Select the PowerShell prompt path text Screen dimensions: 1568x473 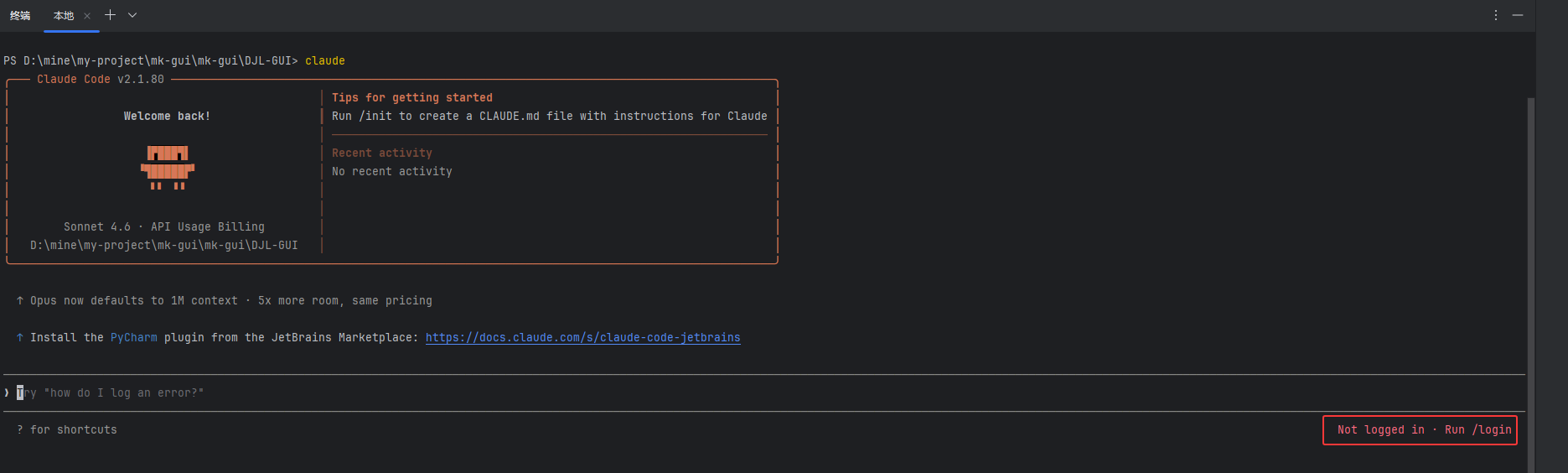coord(151,61)
